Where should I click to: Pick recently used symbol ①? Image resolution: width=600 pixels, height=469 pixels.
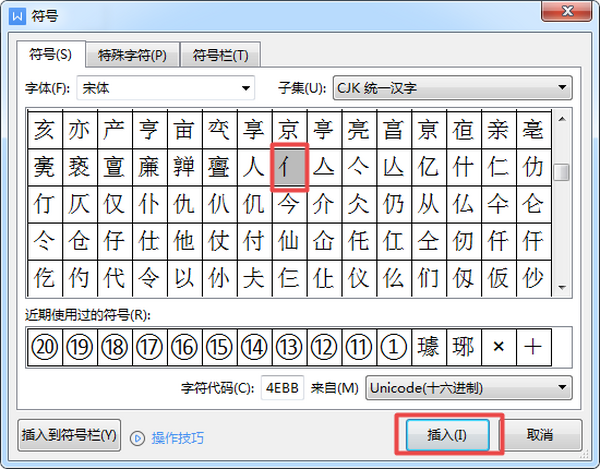click(x=394, y=347)
